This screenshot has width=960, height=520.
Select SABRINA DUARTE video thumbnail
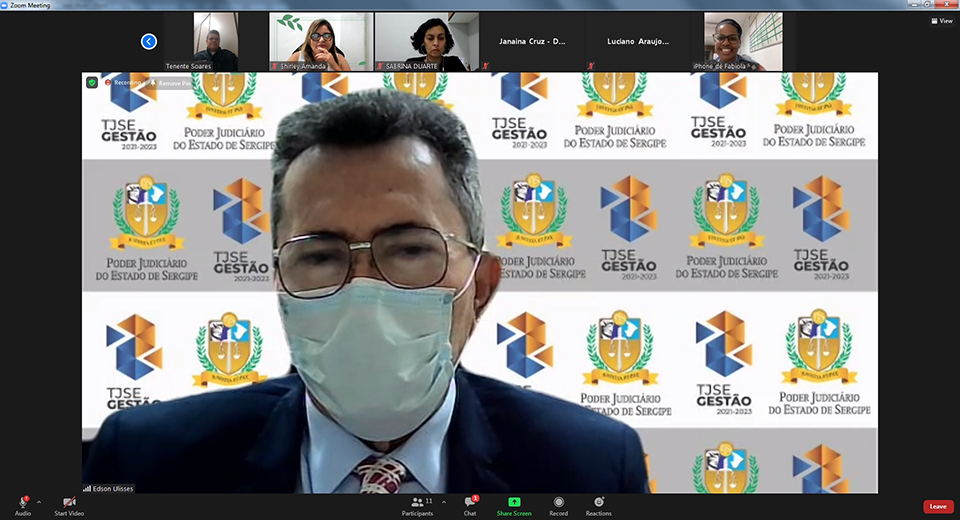(426, 42)
